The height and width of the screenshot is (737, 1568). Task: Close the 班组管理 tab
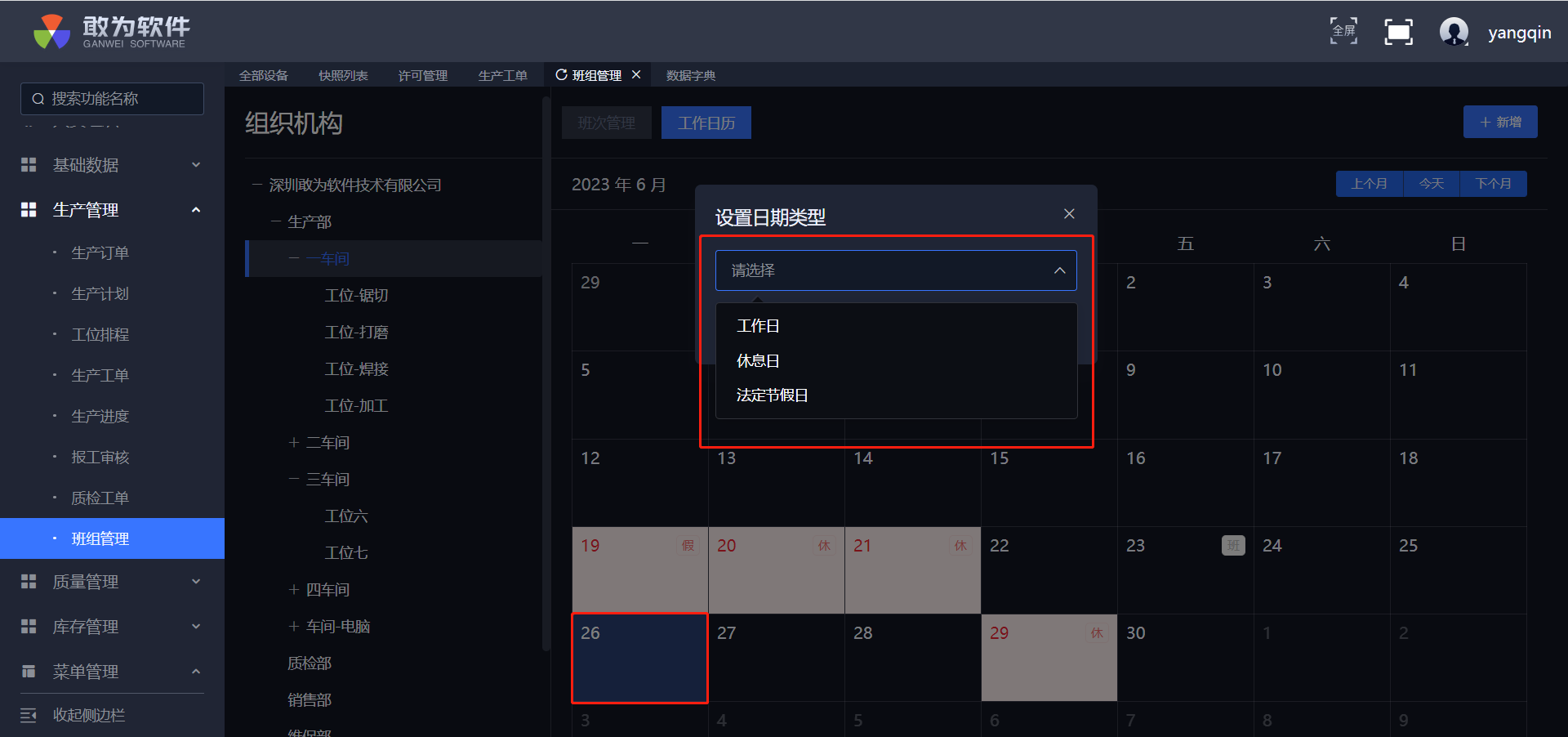pos(636,74)
